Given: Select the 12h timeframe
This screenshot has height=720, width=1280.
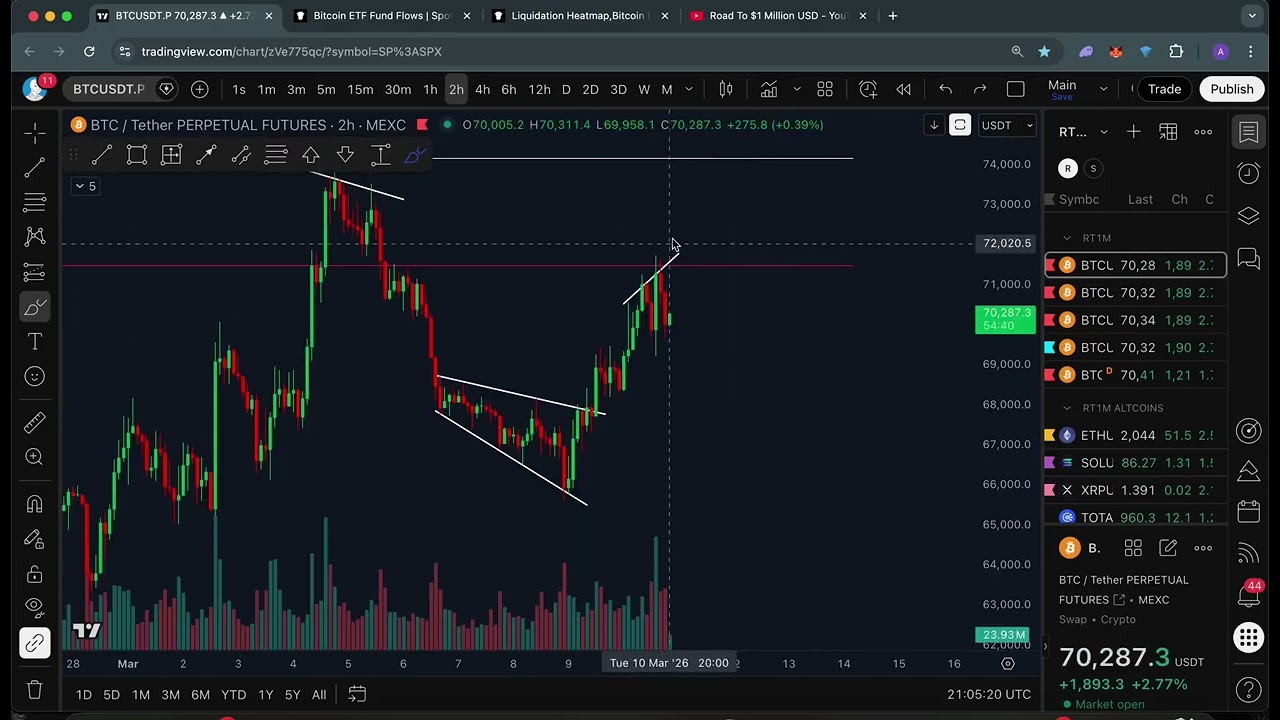Looking at the screenshot, I should click(x=539, y=89).
